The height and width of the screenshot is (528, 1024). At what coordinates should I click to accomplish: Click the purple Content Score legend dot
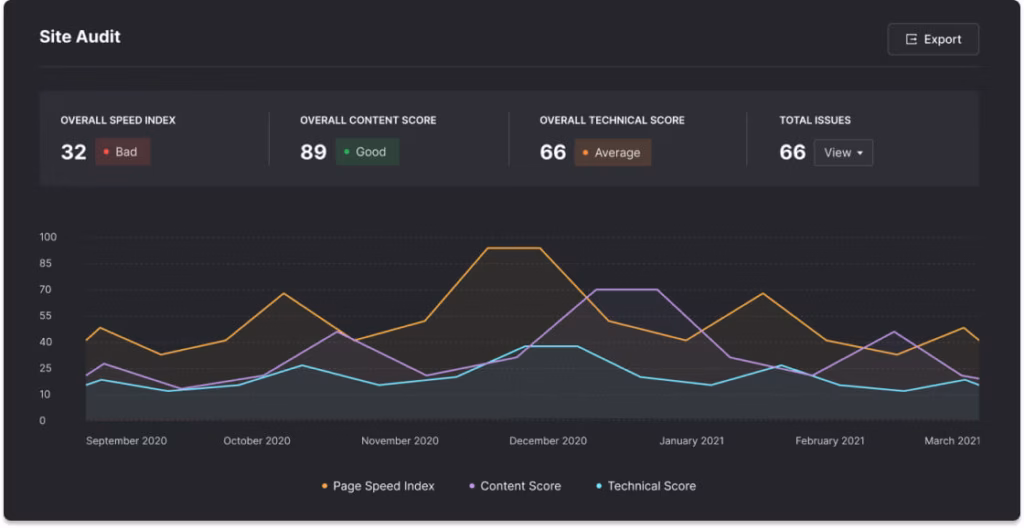[472, 487]
